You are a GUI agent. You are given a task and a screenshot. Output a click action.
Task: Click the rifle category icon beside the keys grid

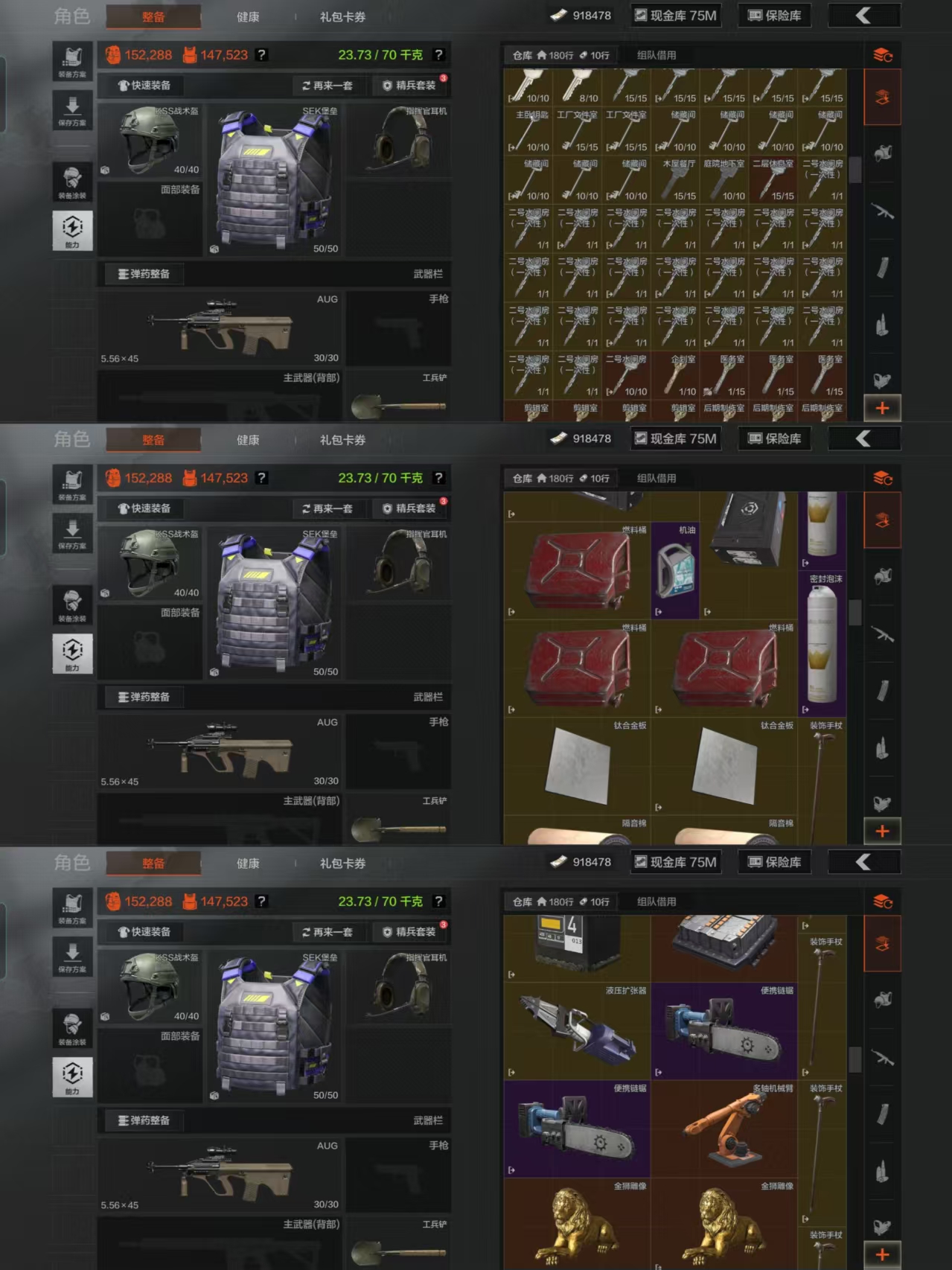pos(883,212)
